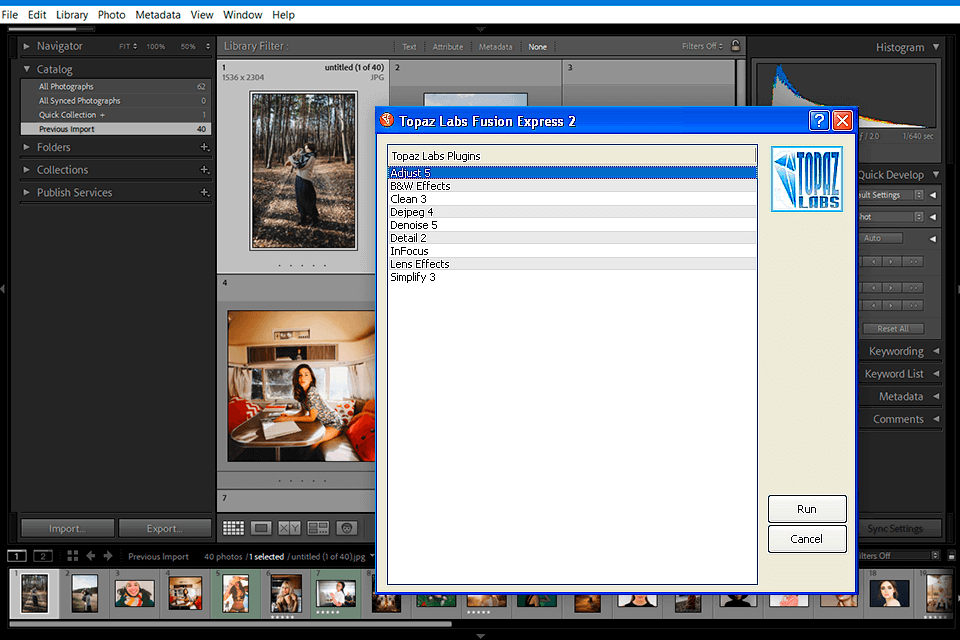Viewport: 960px width, 640px height.
Task: Collapse Histogram panel
Action: (936, 47)
